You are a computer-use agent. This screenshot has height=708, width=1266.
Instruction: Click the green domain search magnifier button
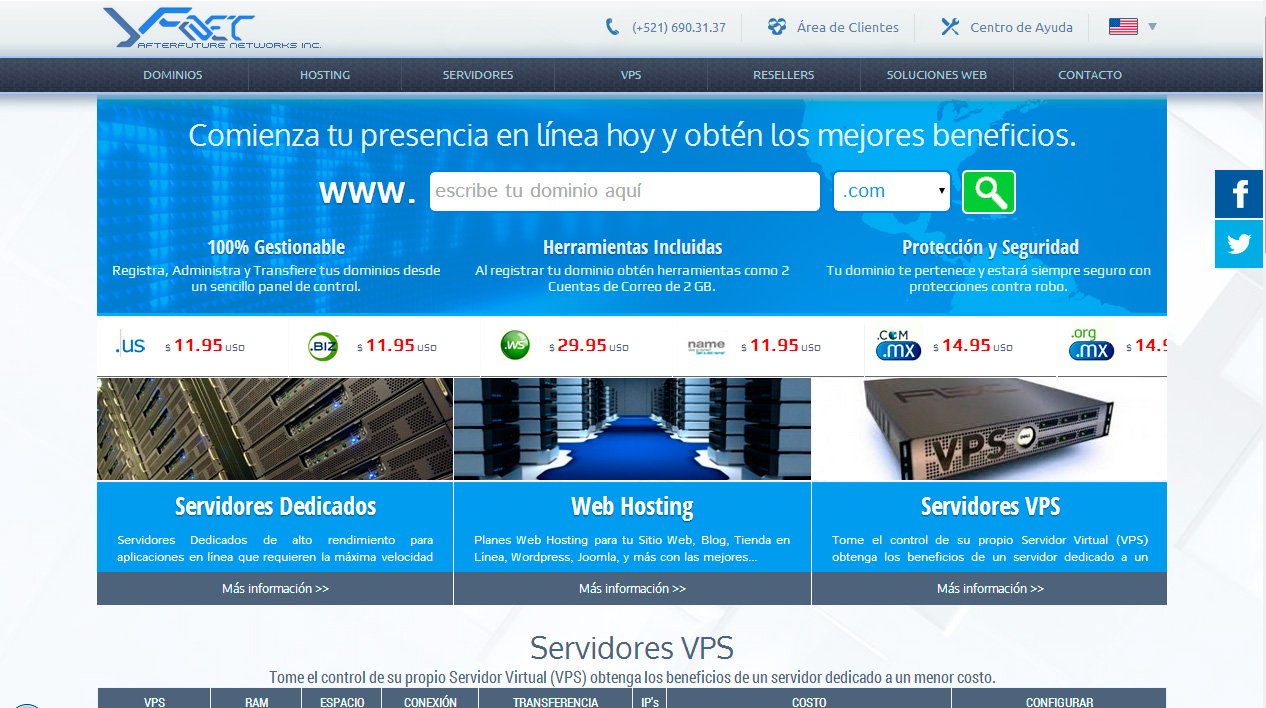coord(988,192)
